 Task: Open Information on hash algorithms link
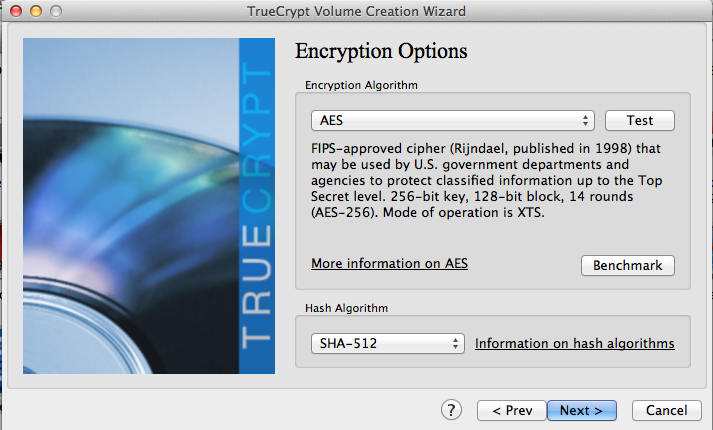[x=574, y=343]
